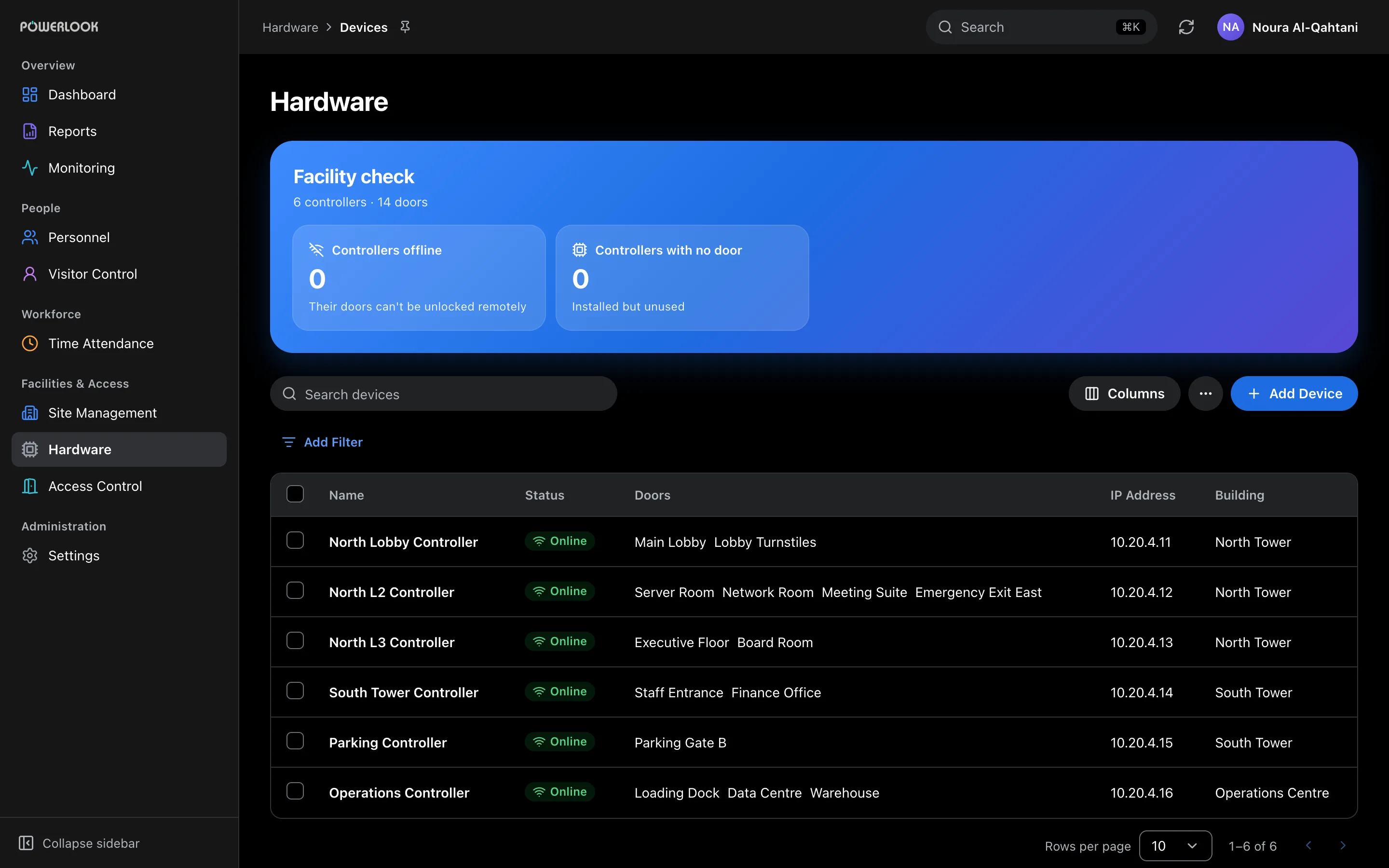Image resolution: width=1389 pixels, height=868 pixels.
Task: Check the Parking Controller row
Action: tap(295, 741)
